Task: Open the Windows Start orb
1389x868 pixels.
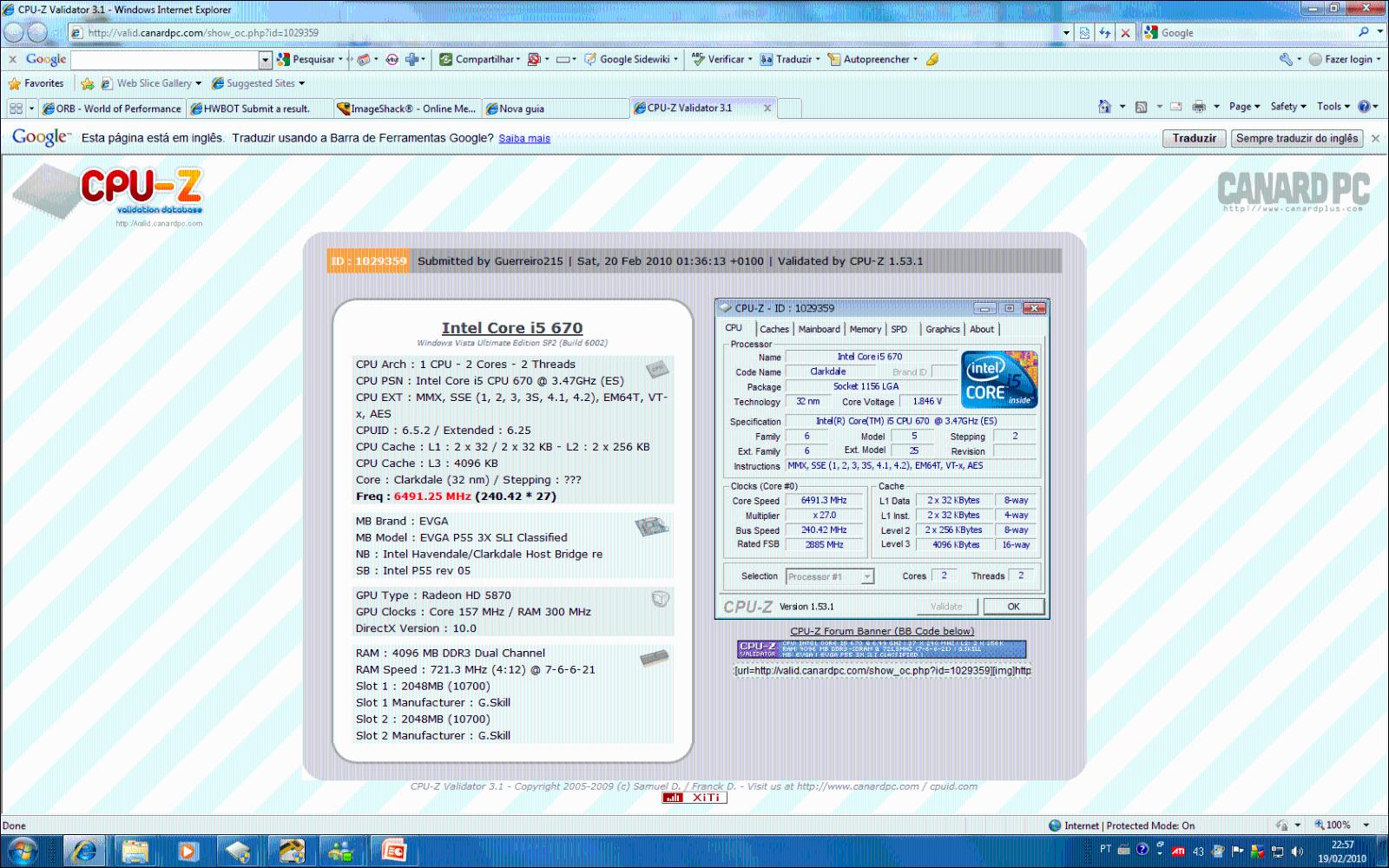Action: 23,851
